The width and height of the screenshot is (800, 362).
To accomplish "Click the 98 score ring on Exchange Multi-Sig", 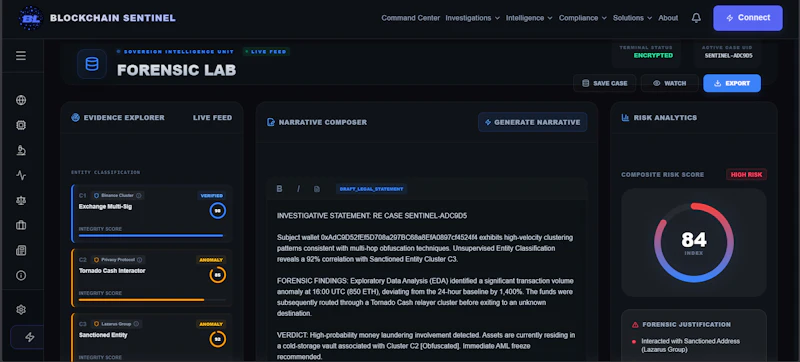I will [217, 211].
